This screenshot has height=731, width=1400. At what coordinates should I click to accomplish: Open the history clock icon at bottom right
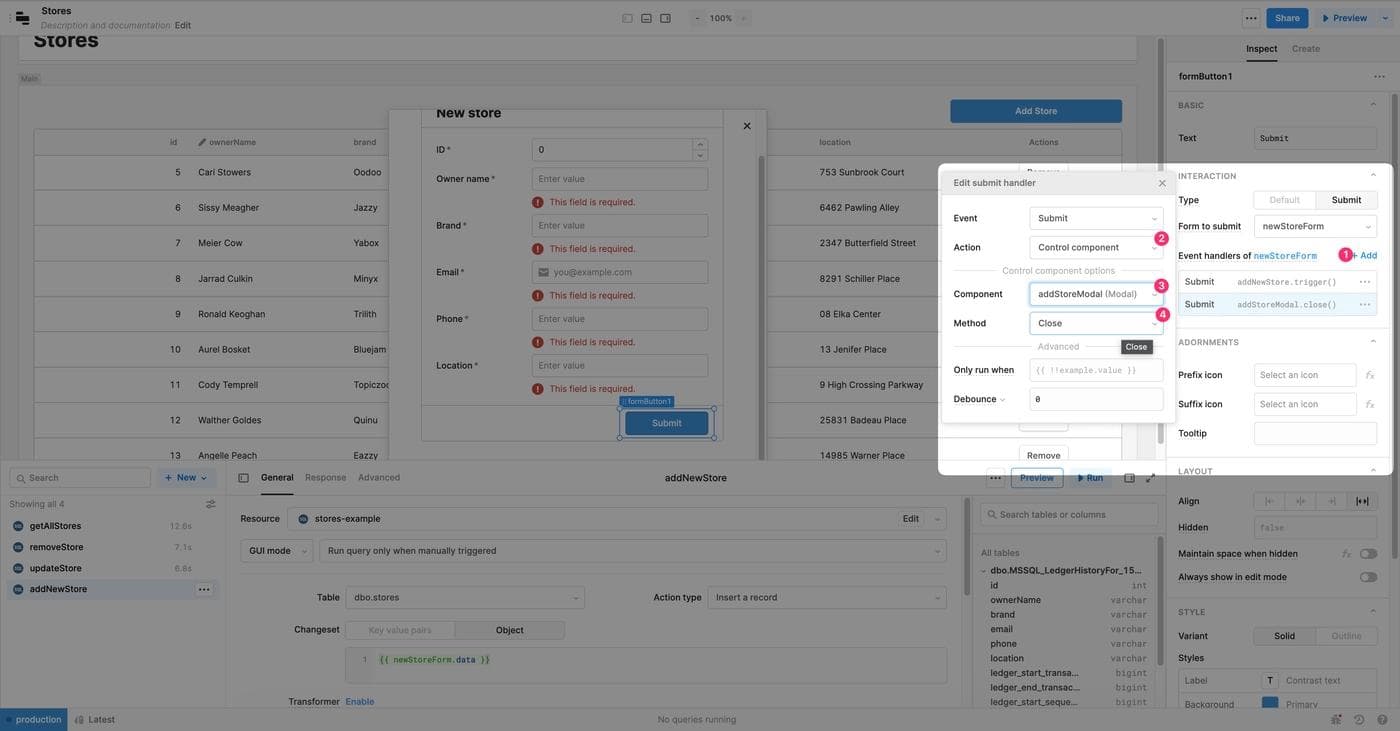coord(1359,719)
